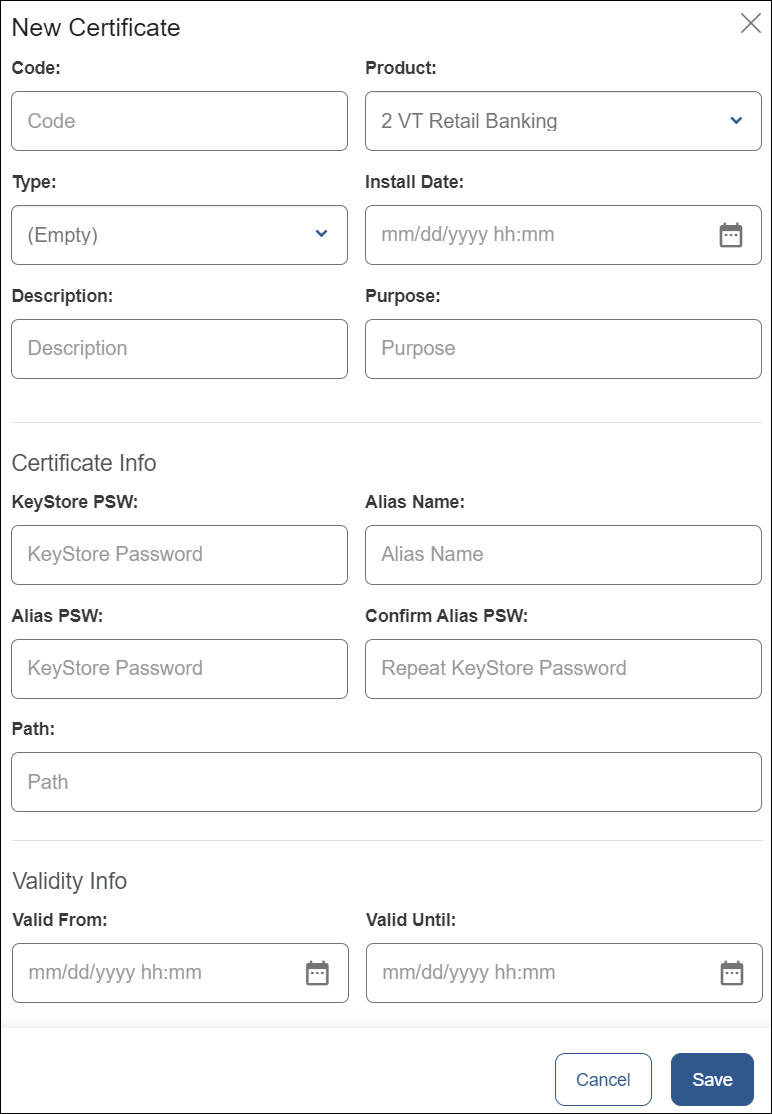The height and width of the screenshot is (1114, 772).
Task: Click the chevron on the Type selector
Action: coord(321,235)
